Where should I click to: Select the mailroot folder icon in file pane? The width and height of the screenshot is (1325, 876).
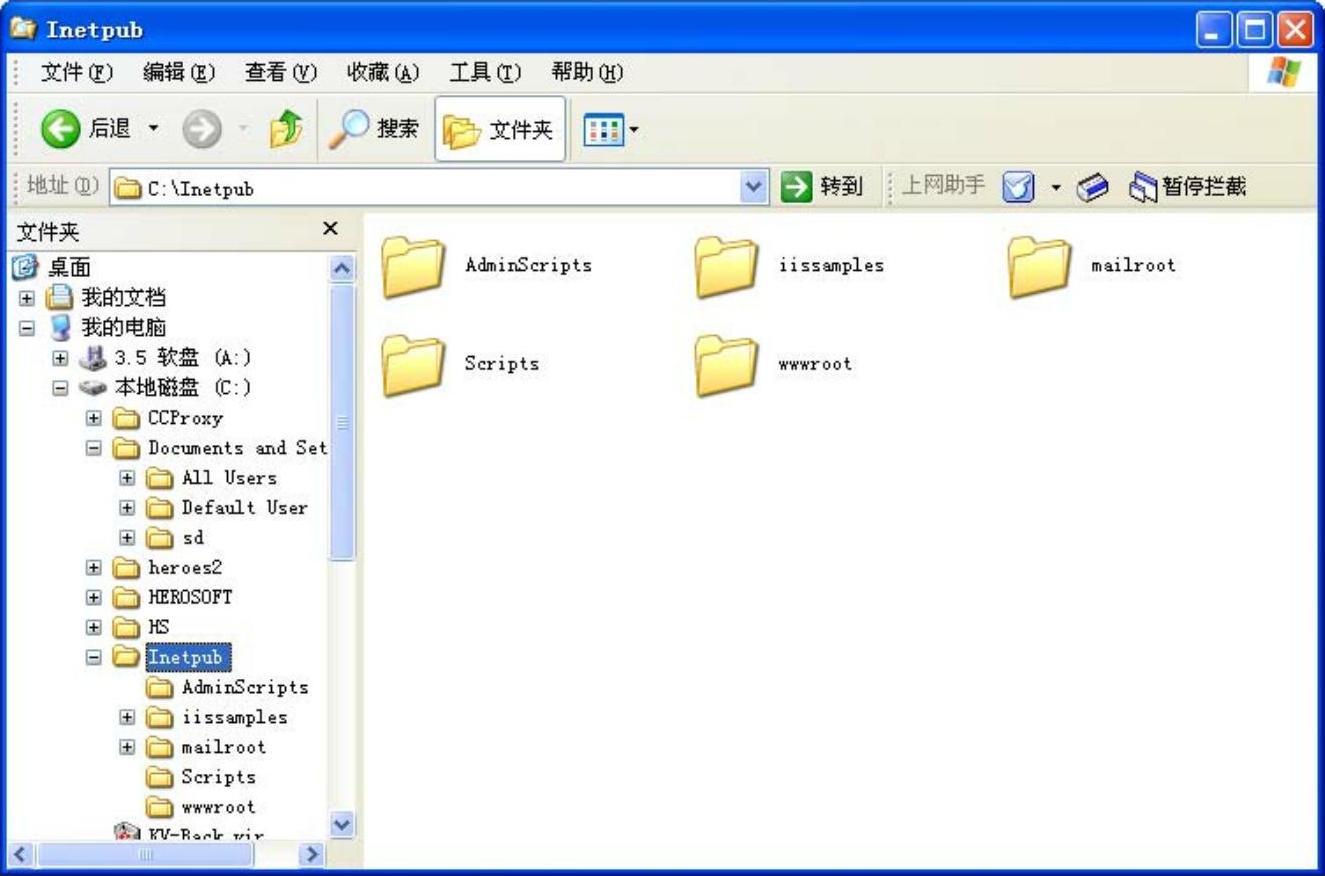tap(1040, 267)
